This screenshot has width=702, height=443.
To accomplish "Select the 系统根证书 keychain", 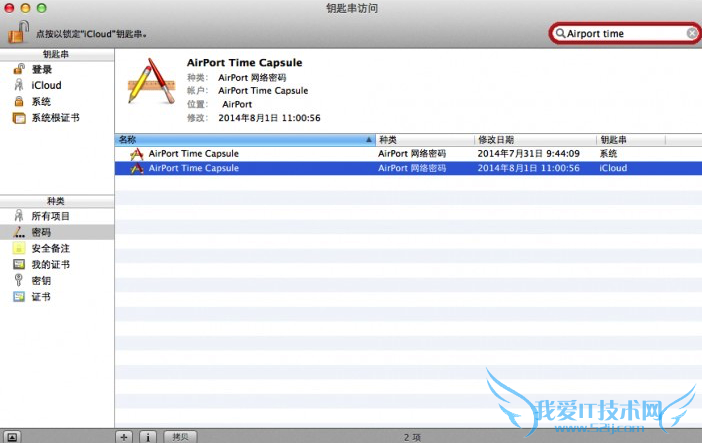I will coord(57,118).
